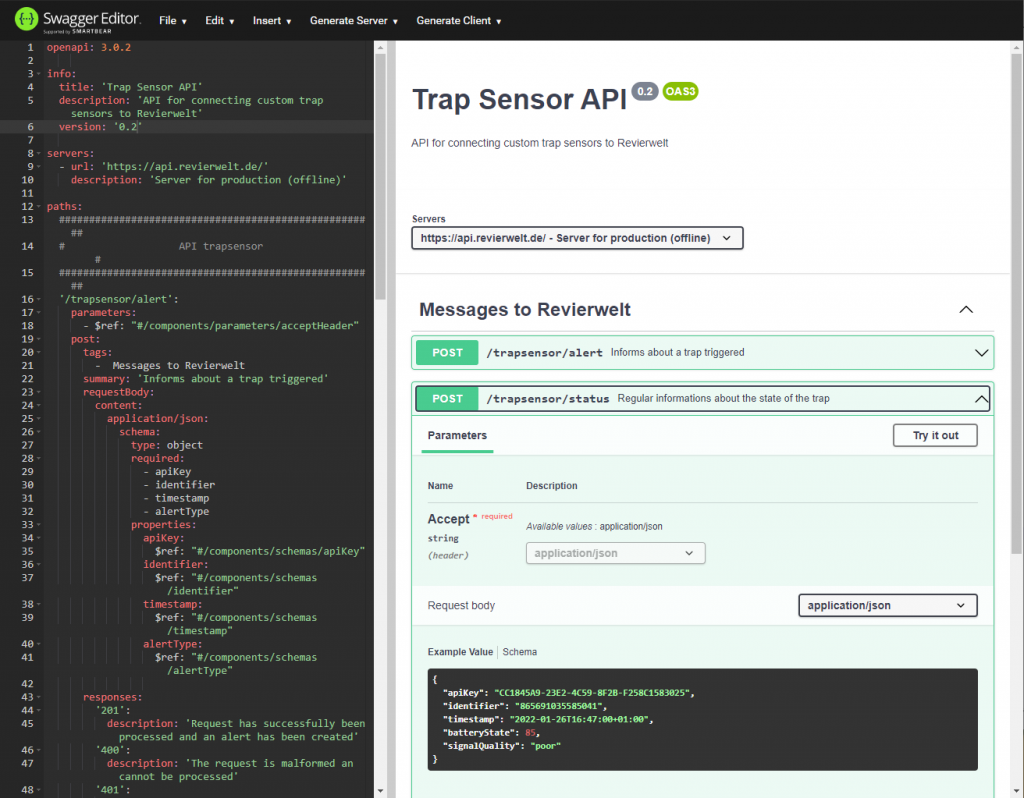Click the 0.2 version badge
This screenshot has width=1024, height=798.
[645, 91]
